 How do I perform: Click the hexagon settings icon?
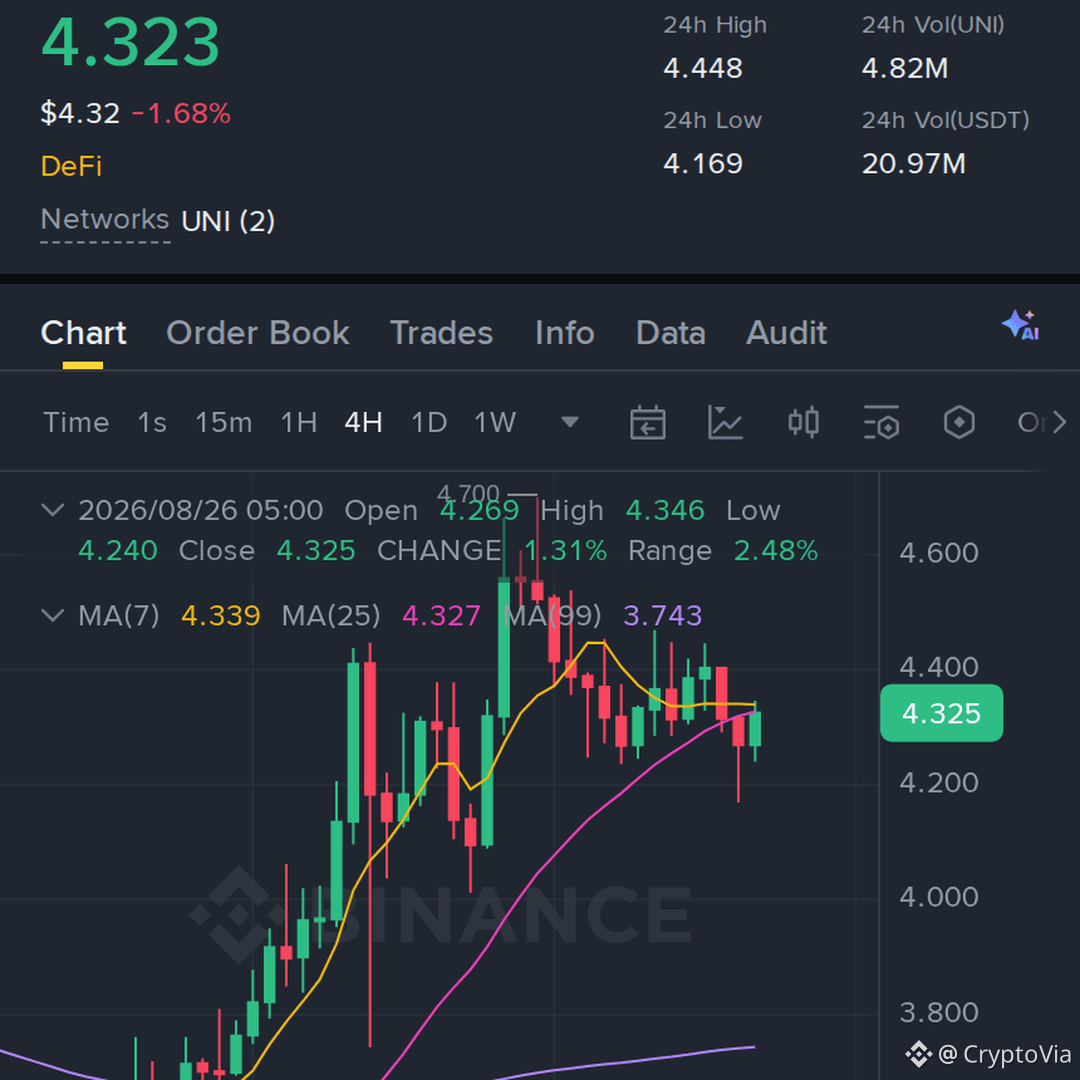click(x=959, y=422)
